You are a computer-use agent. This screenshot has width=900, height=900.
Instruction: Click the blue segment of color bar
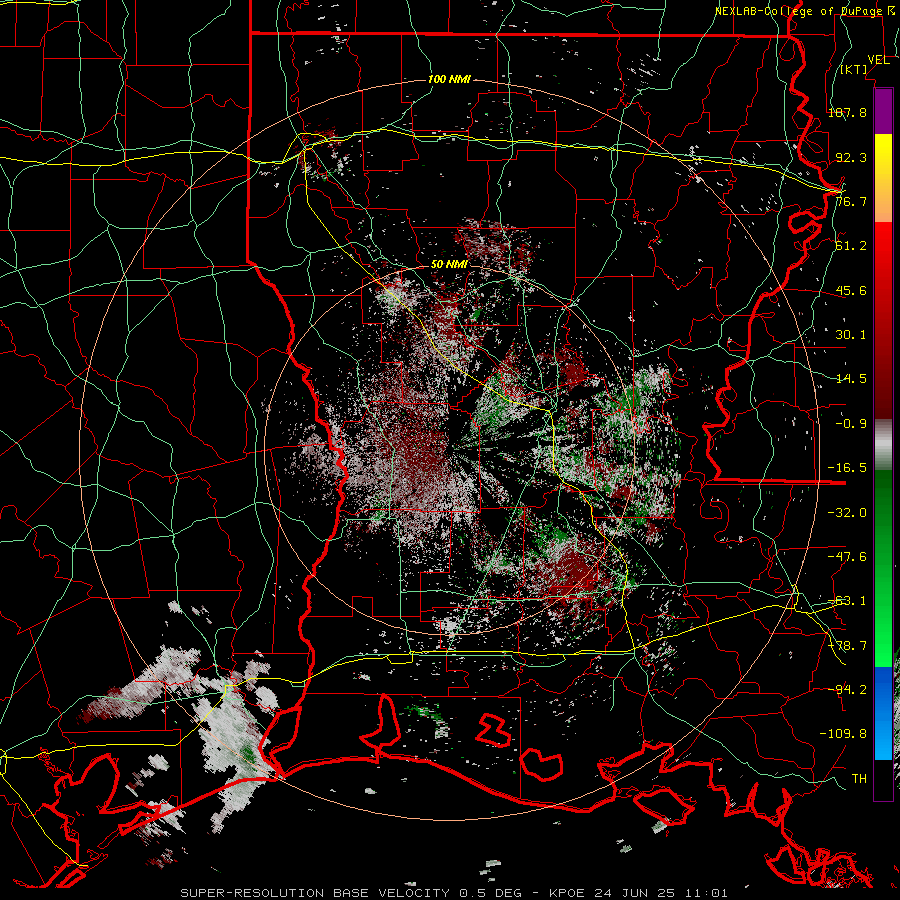pos(883,713)
